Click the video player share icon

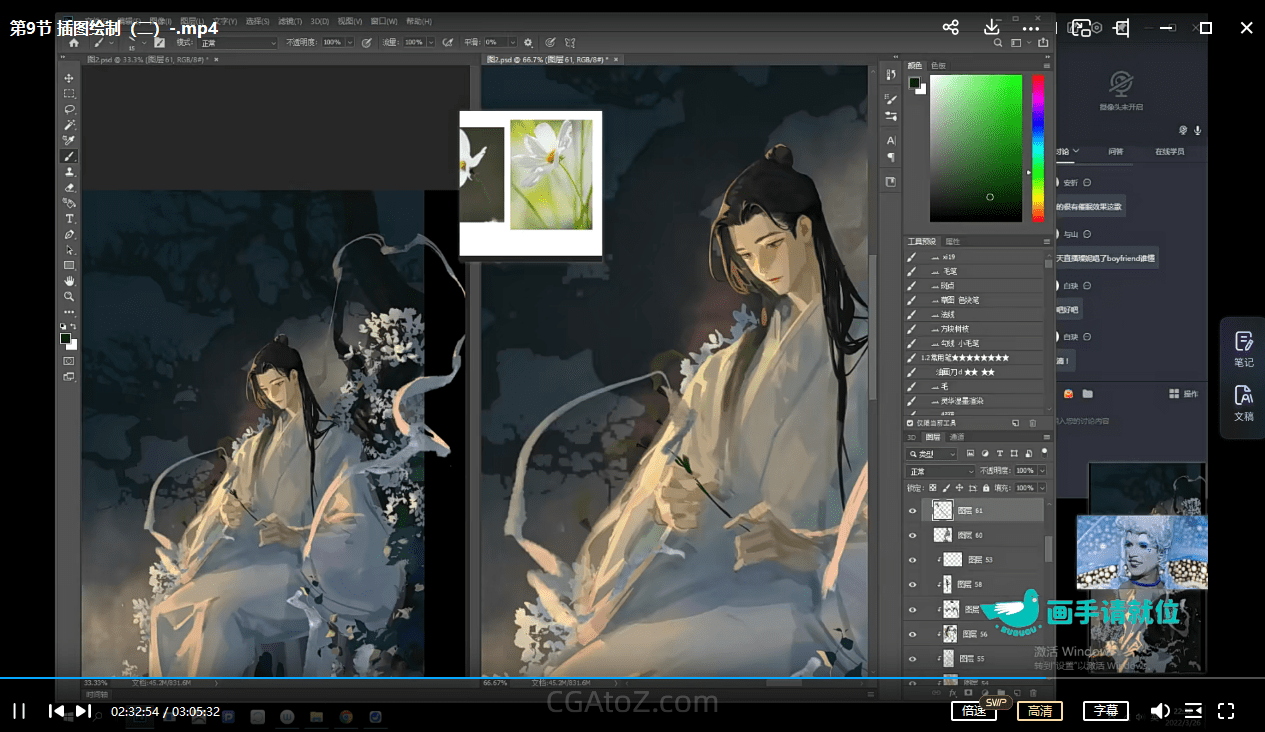[951, 28]
